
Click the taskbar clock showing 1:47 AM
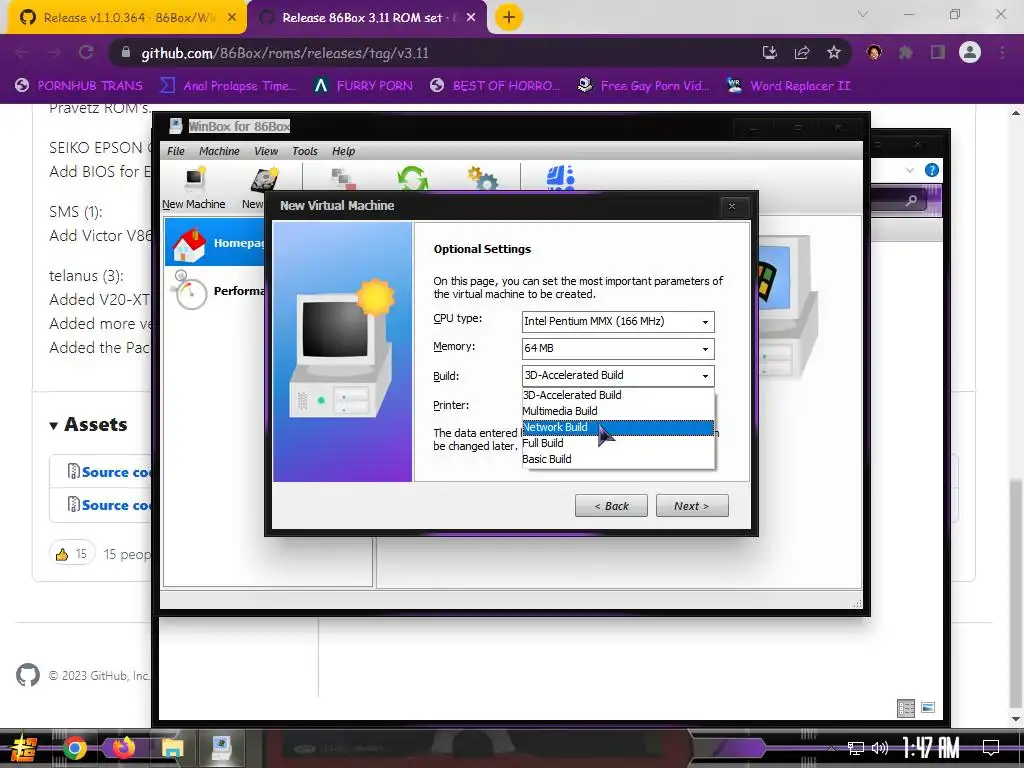(x=931, y=748)
